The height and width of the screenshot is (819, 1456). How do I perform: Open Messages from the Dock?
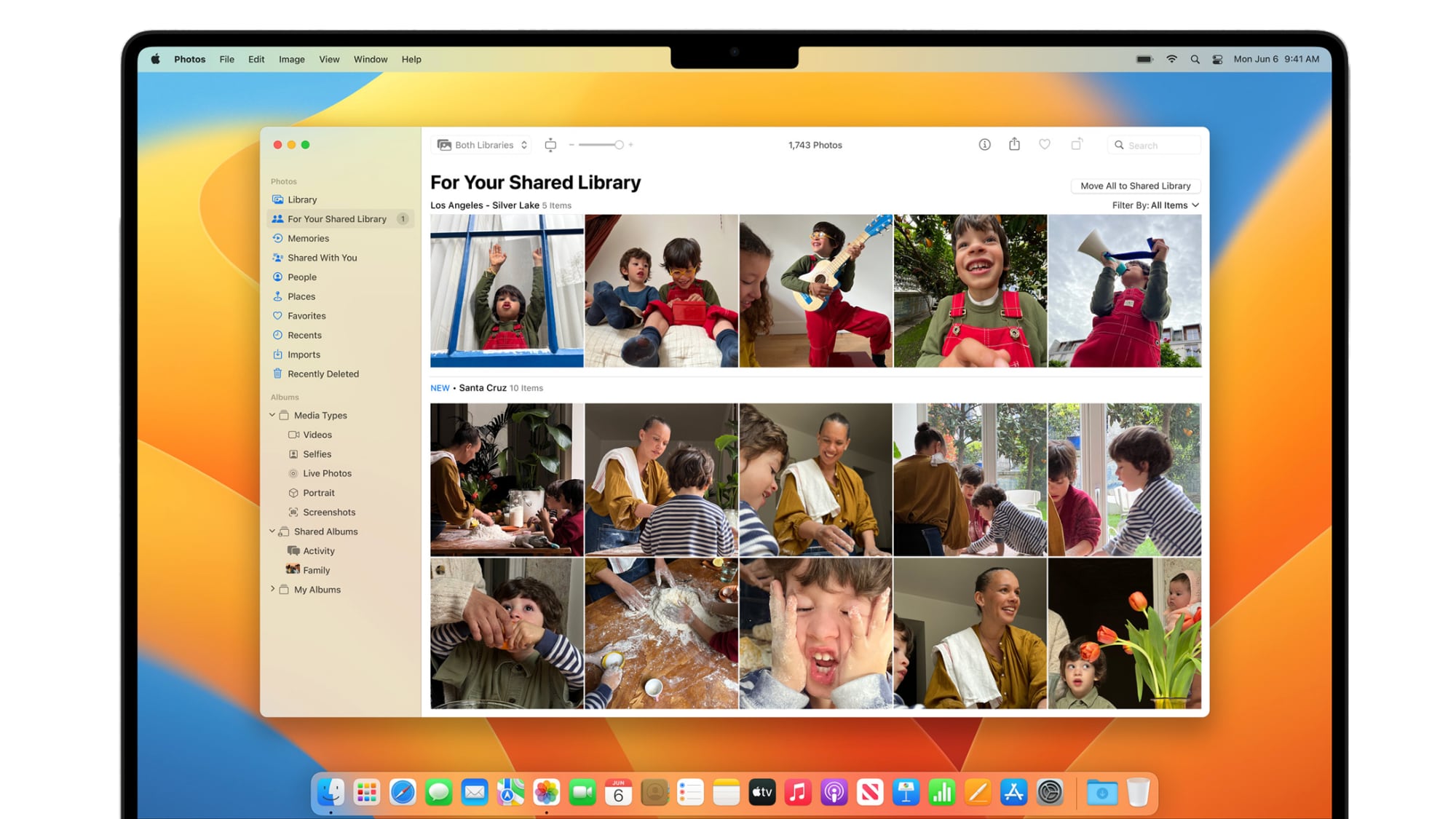(x=438, y=791)
